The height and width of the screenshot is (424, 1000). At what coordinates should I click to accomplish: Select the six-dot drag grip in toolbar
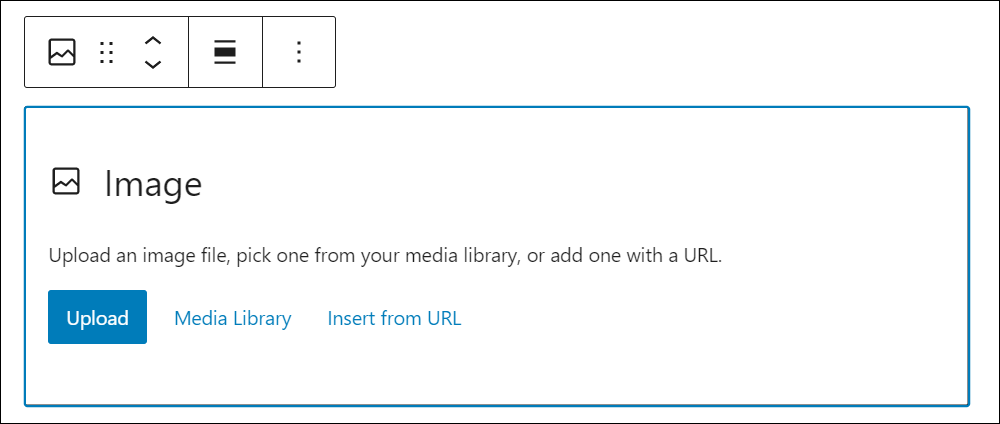pyautogui.click(x=107, y=52)
